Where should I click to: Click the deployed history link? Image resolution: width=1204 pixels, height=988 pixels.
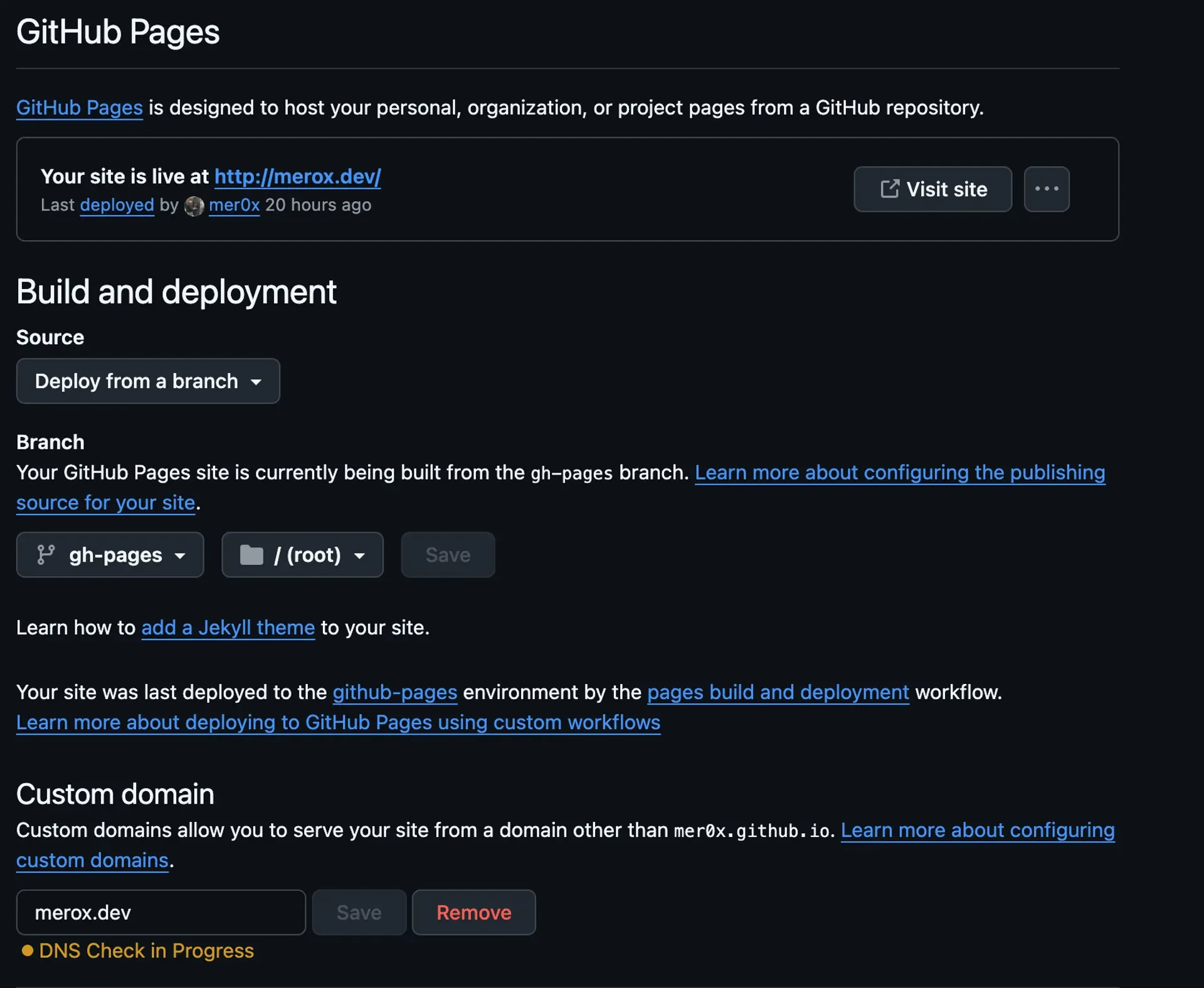point(117,205)
